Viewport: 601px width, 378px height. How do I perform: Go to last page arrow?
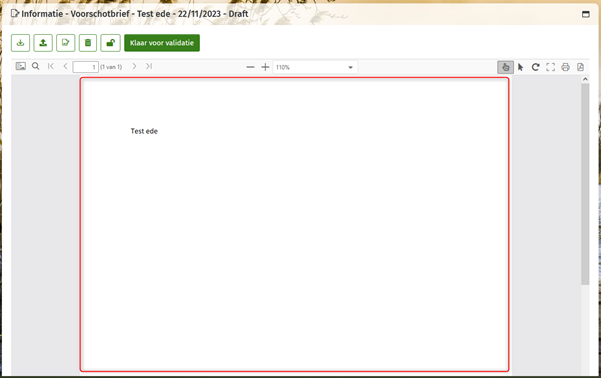coord(149,66)
